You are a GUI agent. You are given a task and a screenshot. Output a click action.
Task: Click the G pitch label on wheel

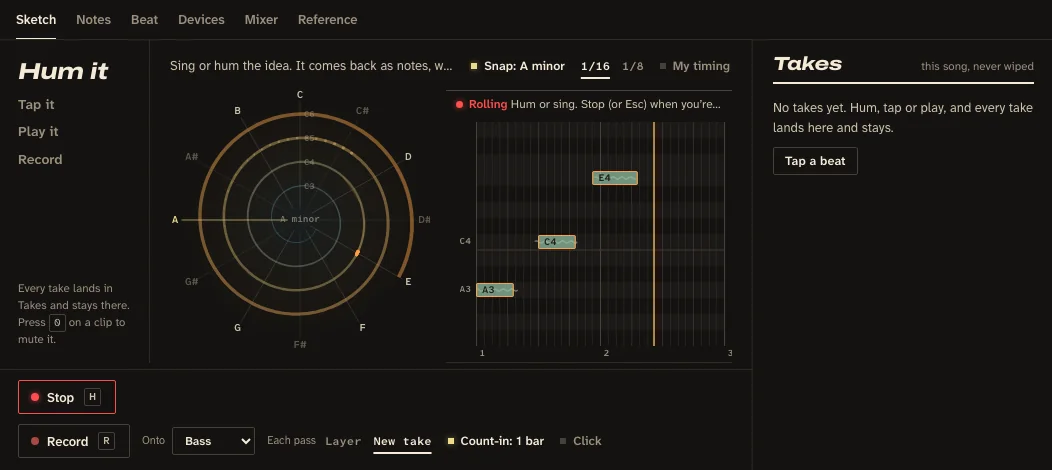pyautogui.click(x=238, y=328)
